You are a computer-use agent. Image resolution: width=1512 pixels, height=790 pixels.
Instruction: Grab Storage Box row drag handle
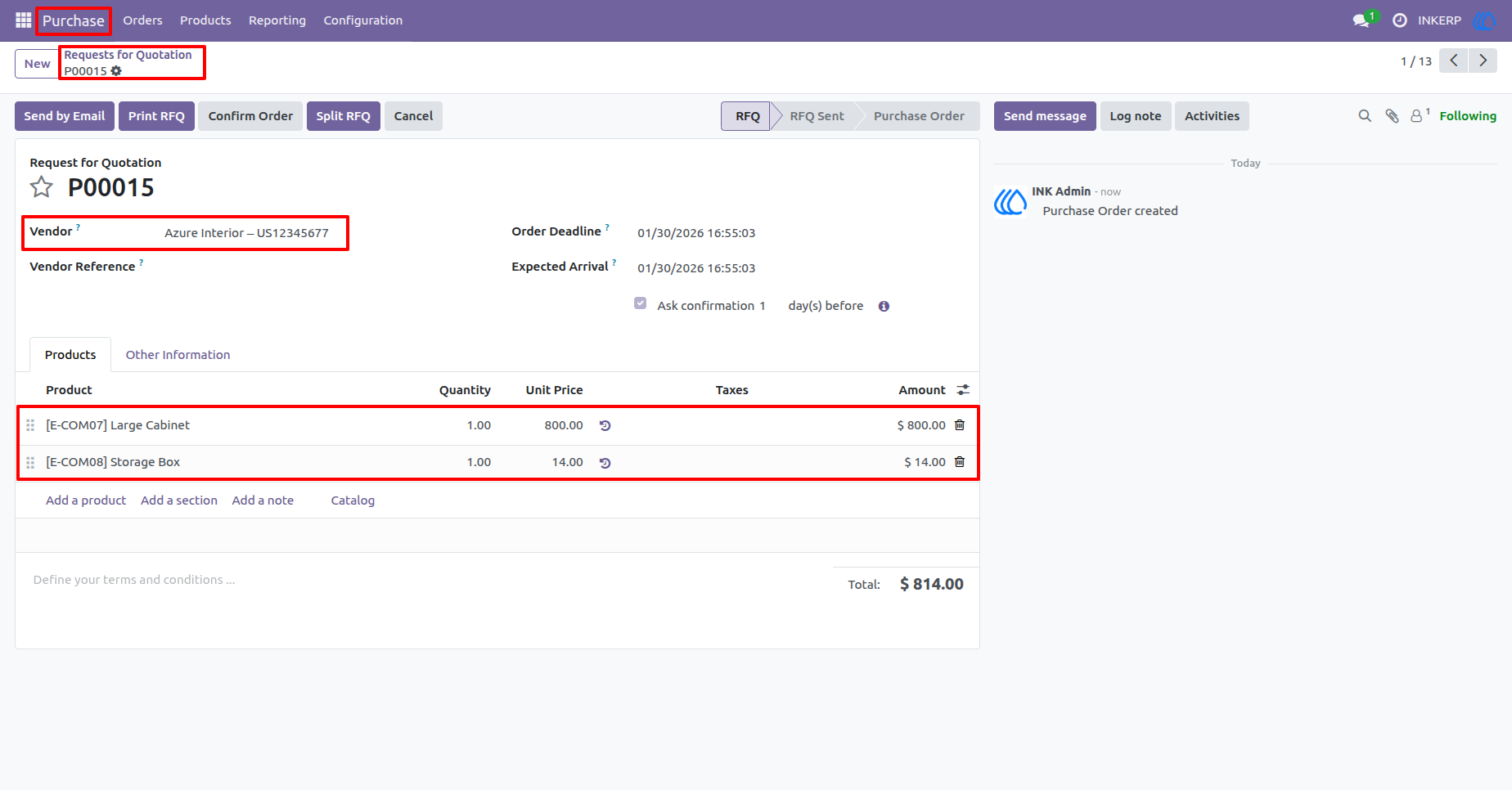pyautogui.click(x=30, y=462)
